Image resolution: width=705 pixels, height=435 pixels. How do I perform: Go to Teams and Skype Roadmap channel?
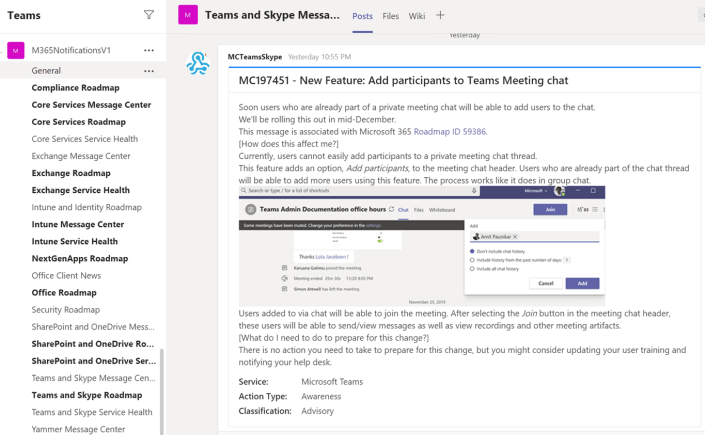(x=87, y=395)
